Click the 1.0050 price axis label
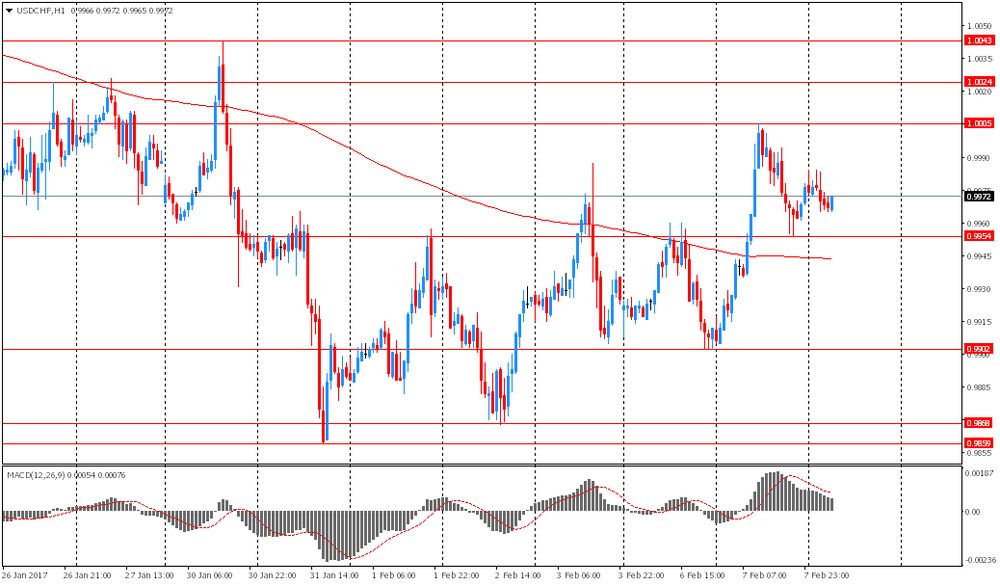The width and height of the screenshot is (1000, 586). pos(979,26)
